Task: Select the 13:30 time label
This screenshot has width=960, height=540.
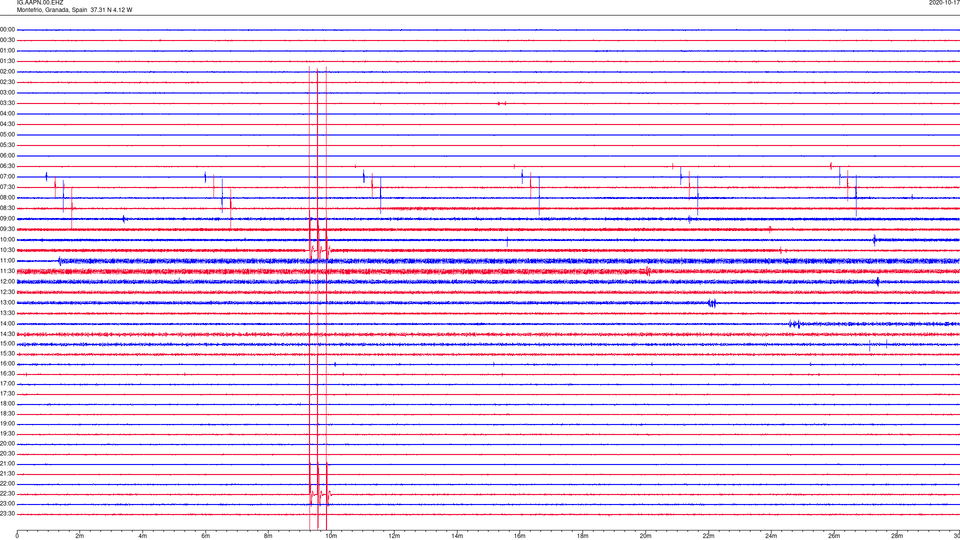Action: [x=7, y=313]
